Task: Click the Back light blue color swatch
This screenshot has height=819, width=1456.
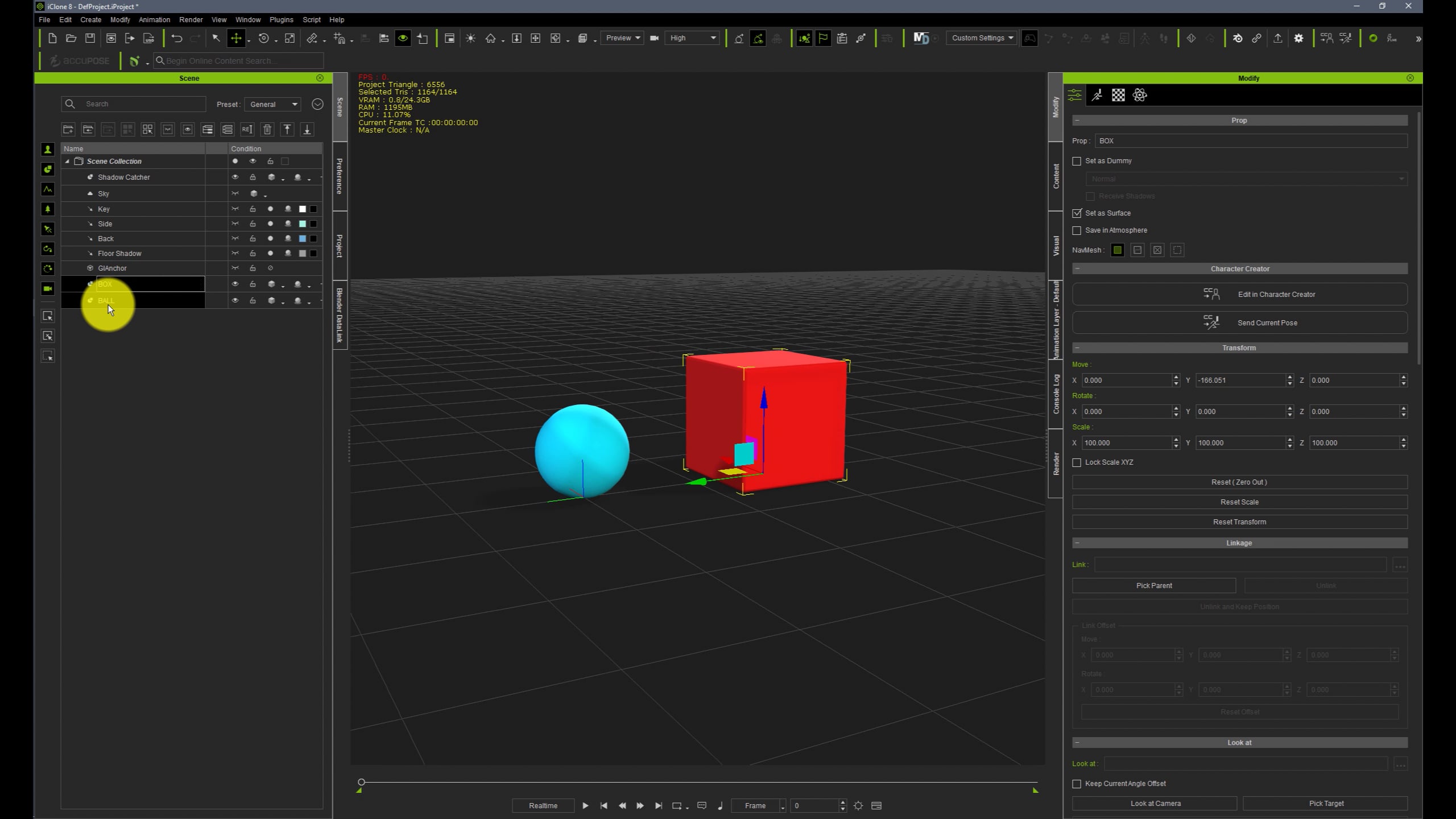Action: [303, 238]
